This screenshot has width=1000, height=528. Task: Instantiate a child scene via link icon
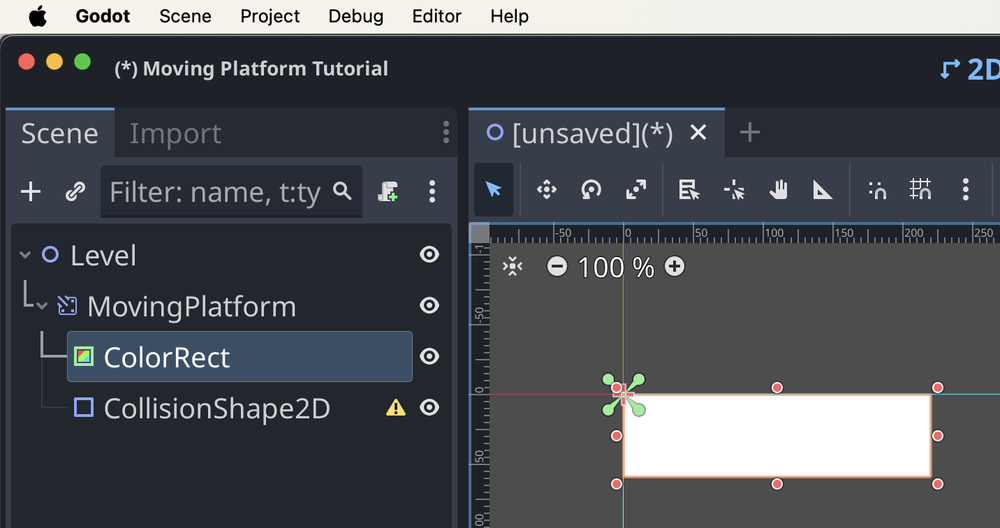pos(75,191)
